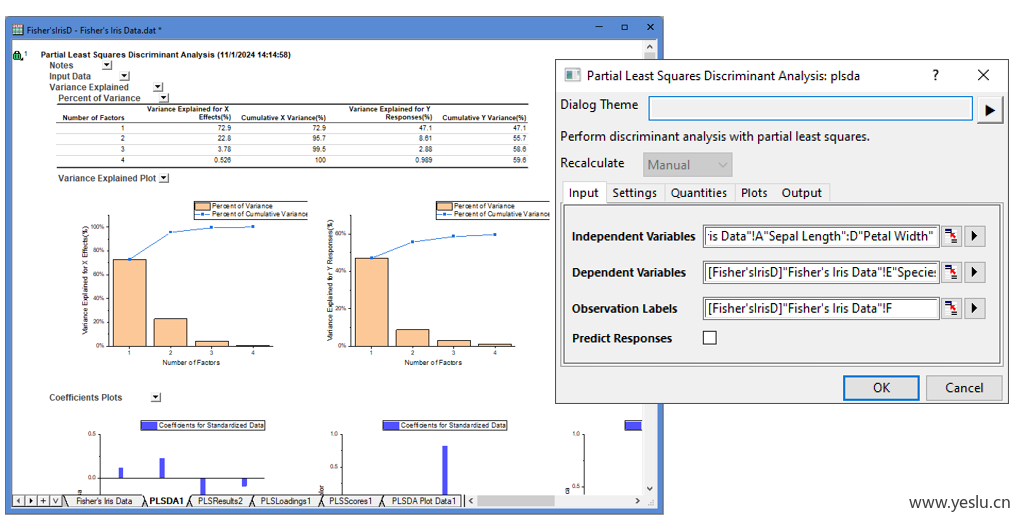Click the Dialog Theme input field
The height and width of the screenshot is (522, 1022).
point(810,108)
